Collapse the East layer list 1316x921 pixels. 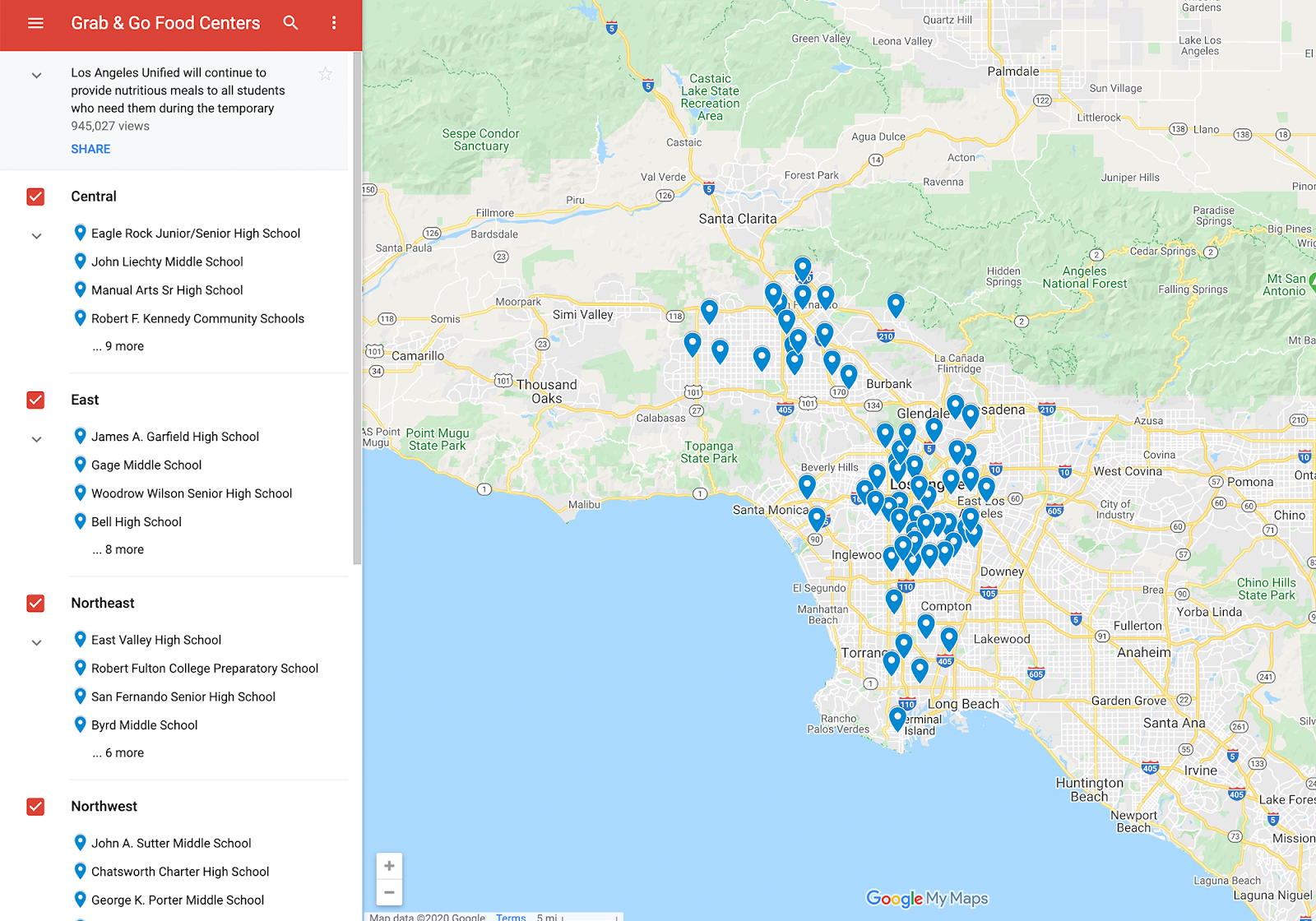click(x=36, y=439)
